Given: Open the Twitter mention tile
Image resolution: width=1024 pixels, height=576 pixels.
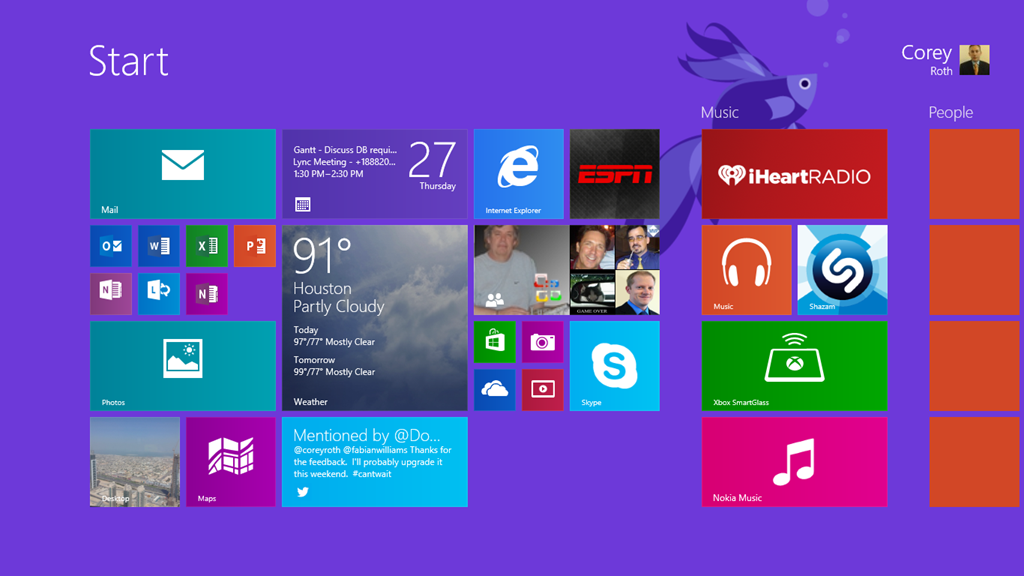Looking at the screenshot, I should coord(375,462).
